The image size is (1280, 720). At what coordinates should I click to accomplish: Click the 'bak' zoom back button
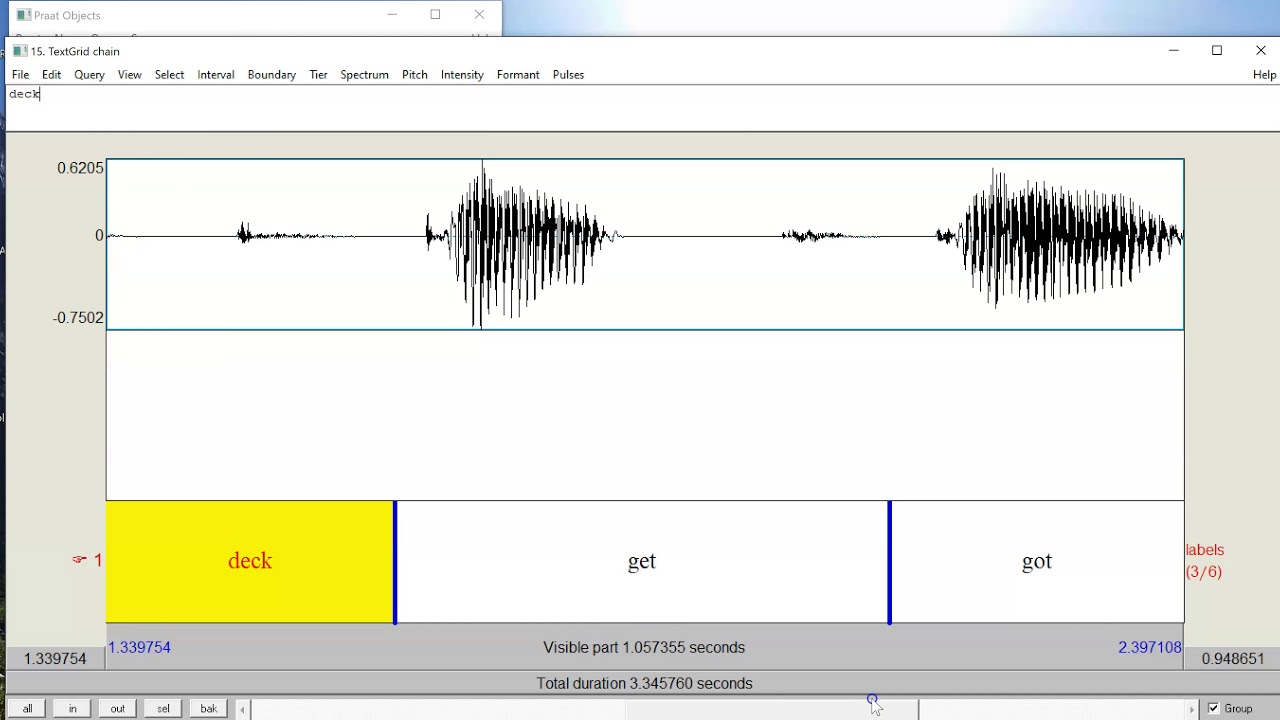(208, 708)
